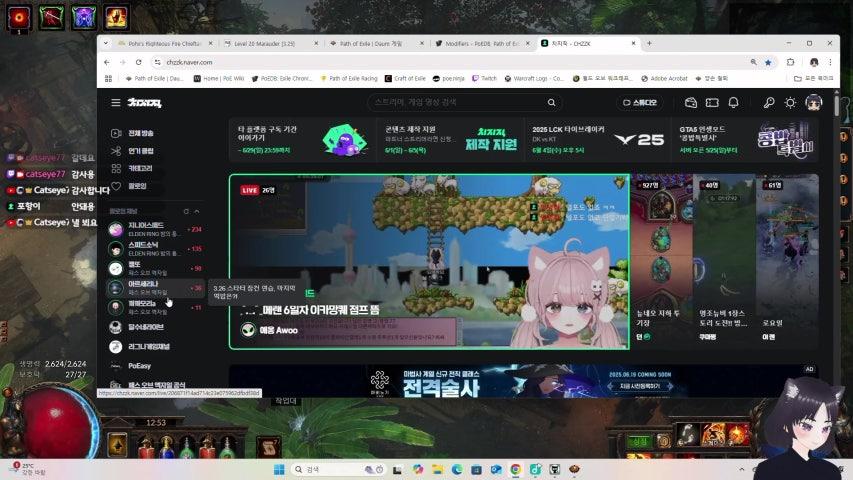Go back in the browser
The height and width of the screenshot is (480, 853).
click(107, 62)
